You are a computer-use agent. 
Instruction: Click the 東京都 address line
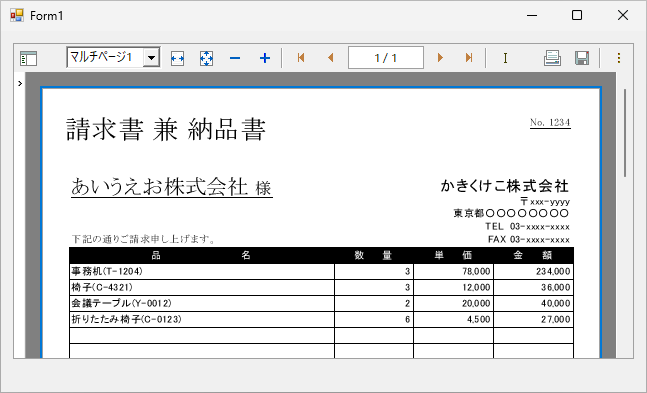tap(511, 213)
